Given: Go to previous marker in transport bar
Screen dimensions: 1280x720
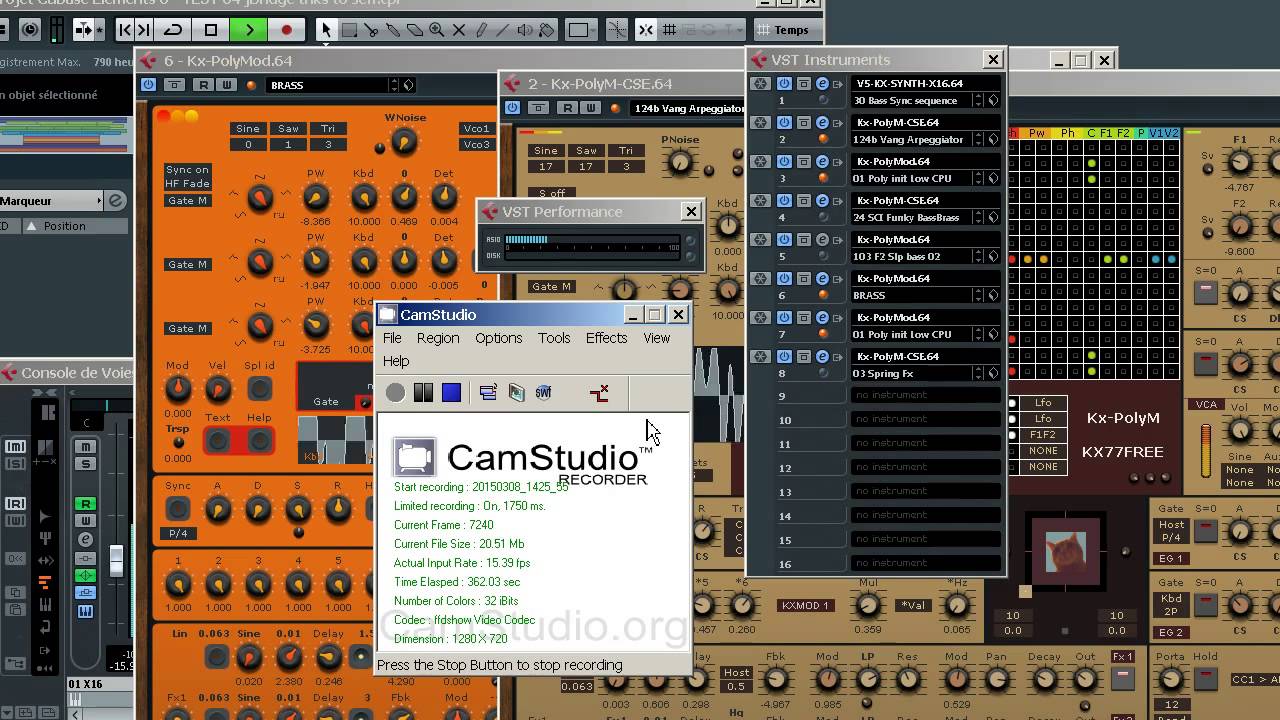Looking at the screenshot, I should (124, 30).
